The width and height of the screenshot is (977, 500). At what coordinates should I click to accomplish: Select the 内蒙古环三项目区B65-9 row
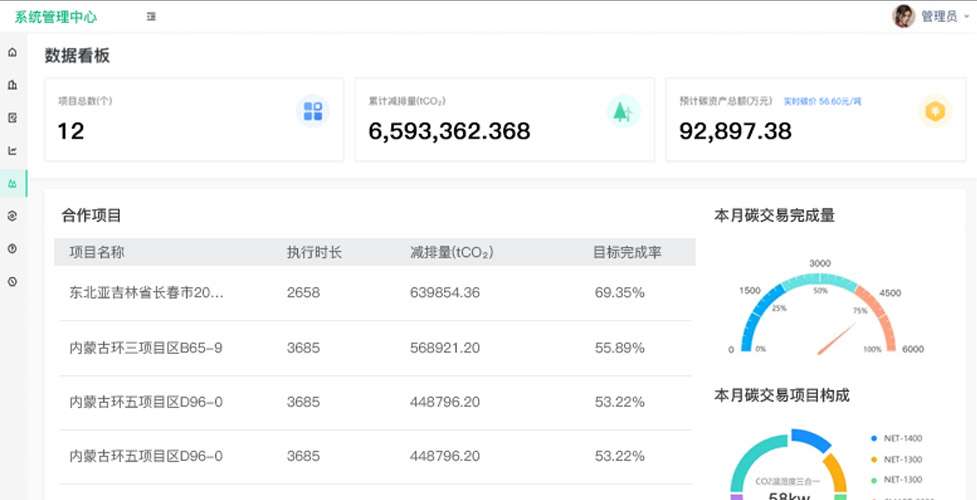point(146,348)
